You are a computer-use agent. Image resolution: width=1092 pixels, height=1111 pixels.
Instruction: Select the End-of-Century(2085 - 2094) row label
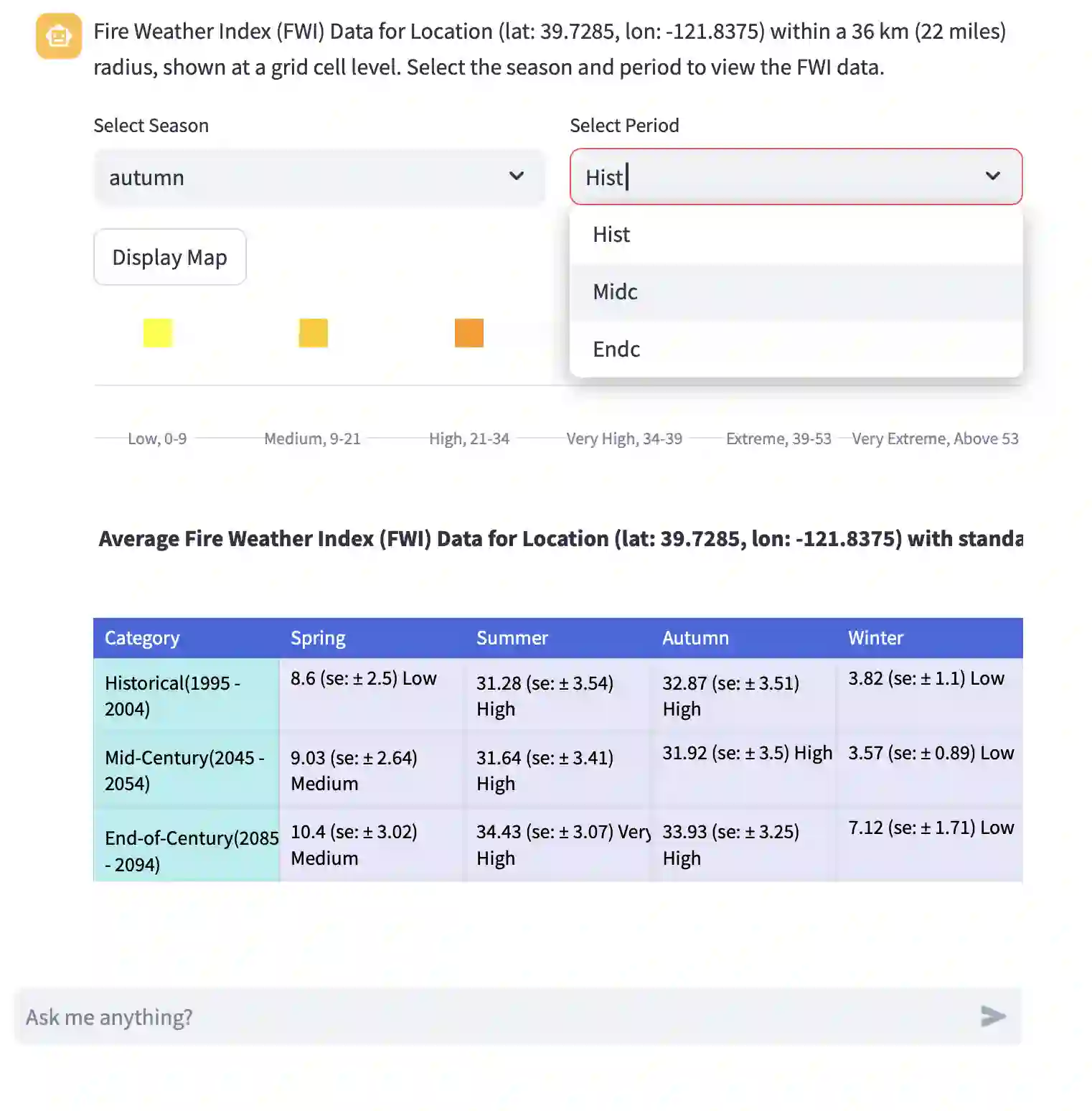pos(187,845)
